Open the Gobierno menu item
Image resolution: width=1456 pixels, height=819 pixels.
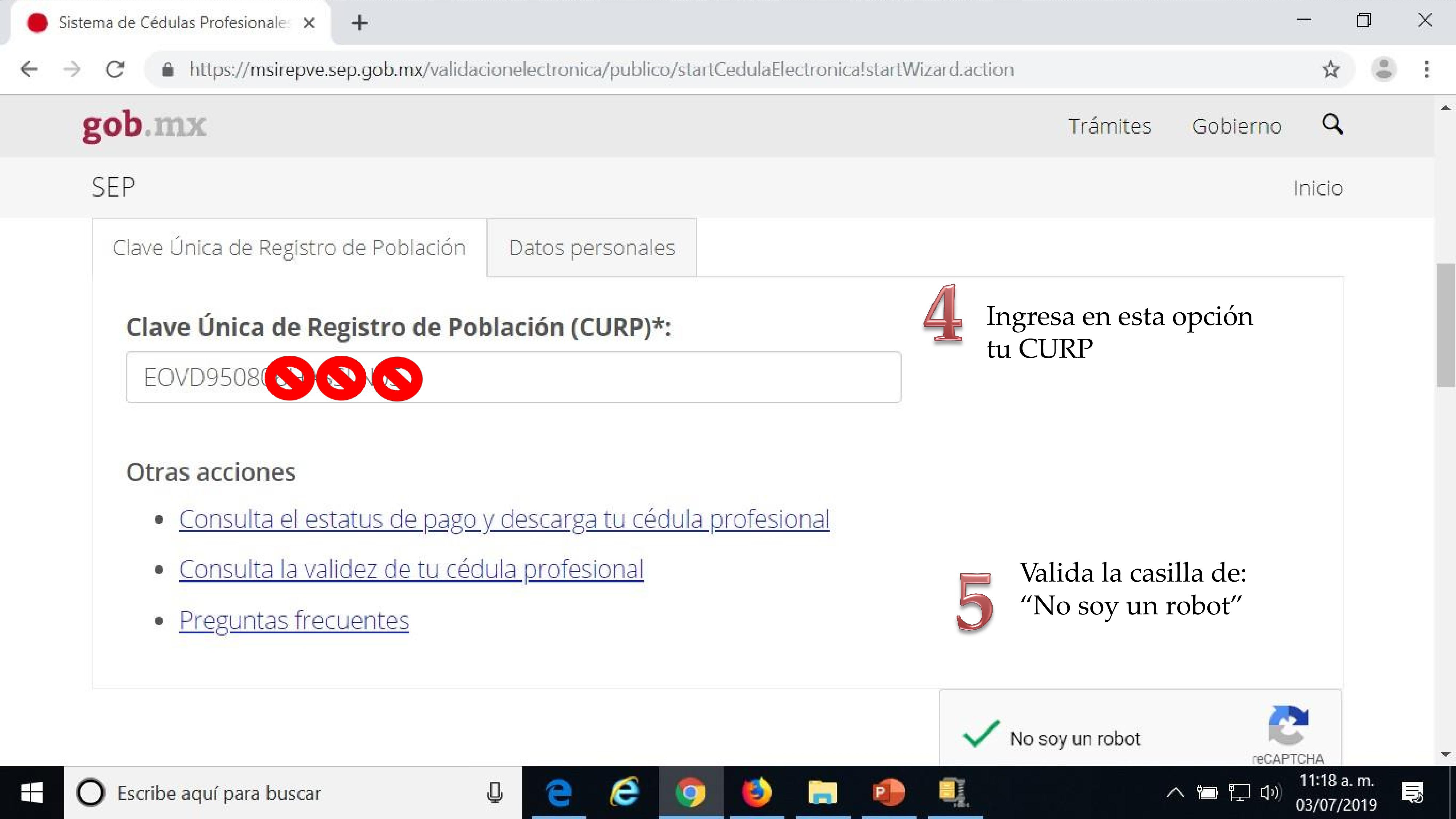[1237, 126]
